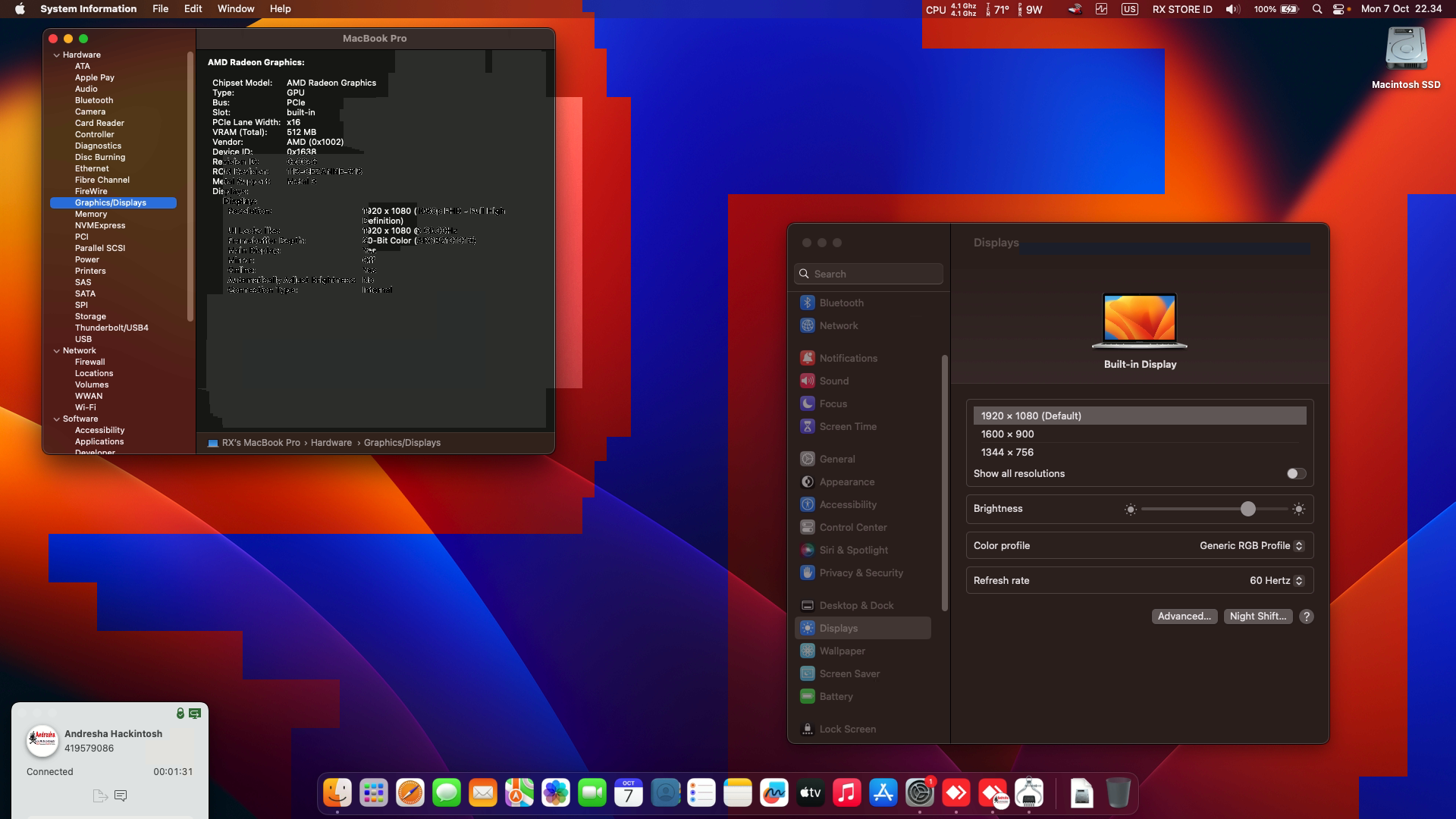
Task: Open Finder from the Dock
Action: point(337,793)
